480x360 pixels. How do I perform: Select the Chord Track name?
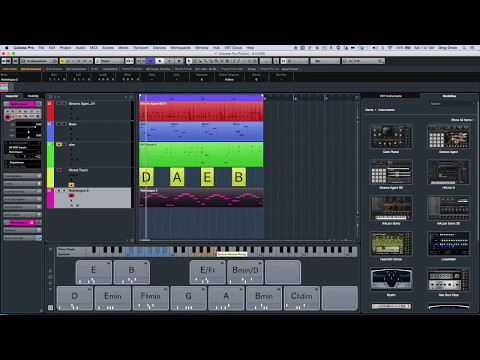pyautogui.click(x=78, y=170)
